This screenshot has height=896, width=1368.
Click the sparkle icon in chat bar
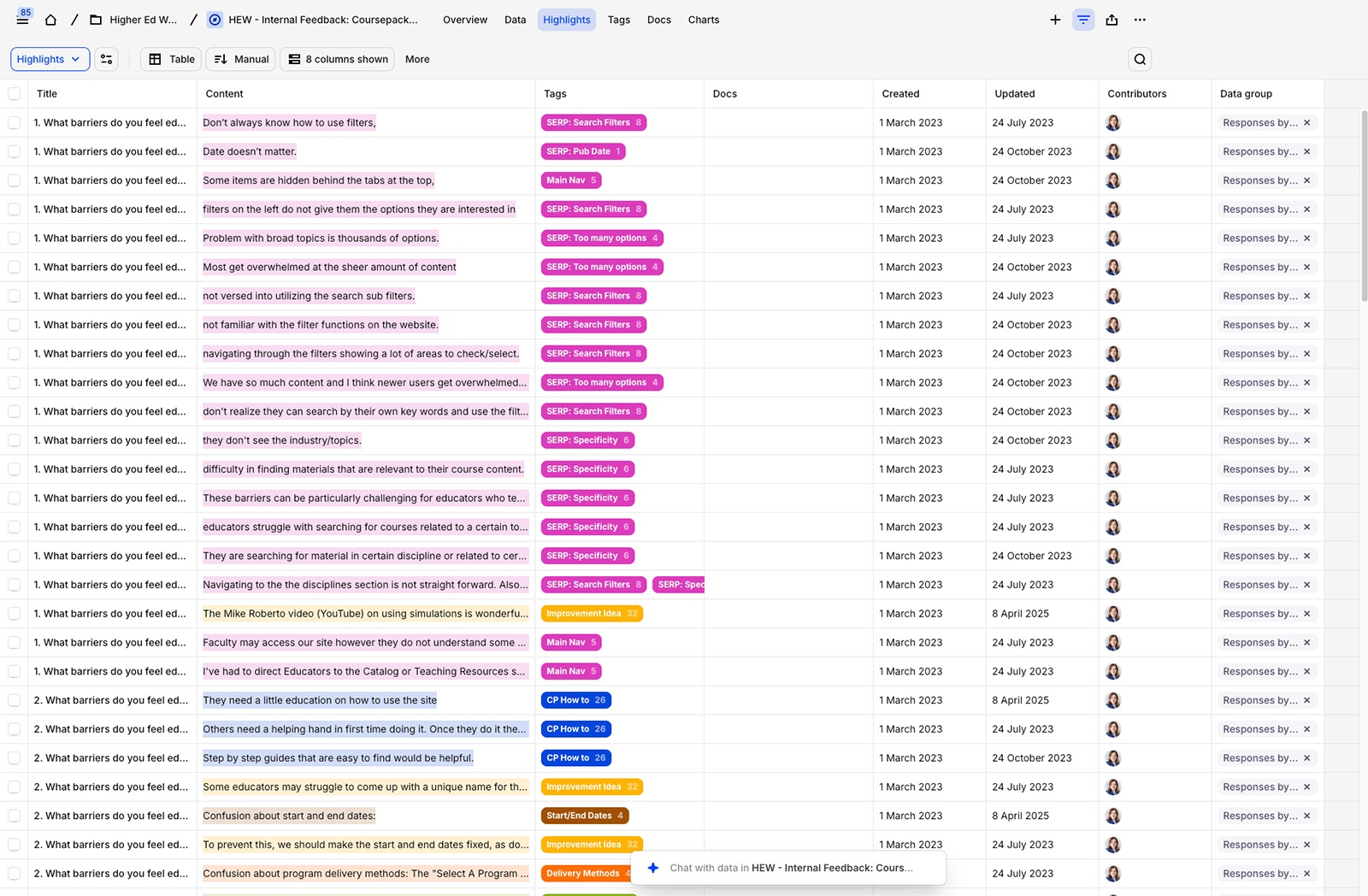(653, 868)
